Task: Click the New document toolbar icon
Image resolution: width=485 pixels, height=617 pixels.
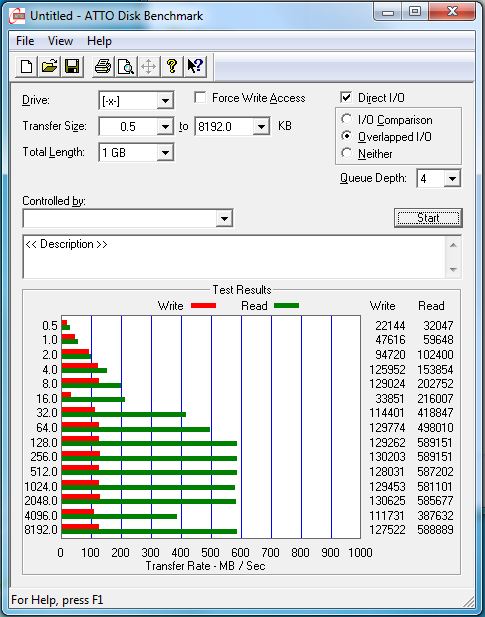Action: pyautogui.click(x=26, y=66)
